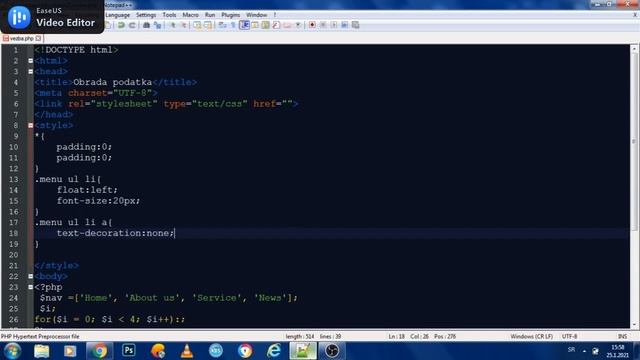This screenshot has width=640, height=360.
Task: Open the user defined language icon
Action: click(x=255, y=25)
